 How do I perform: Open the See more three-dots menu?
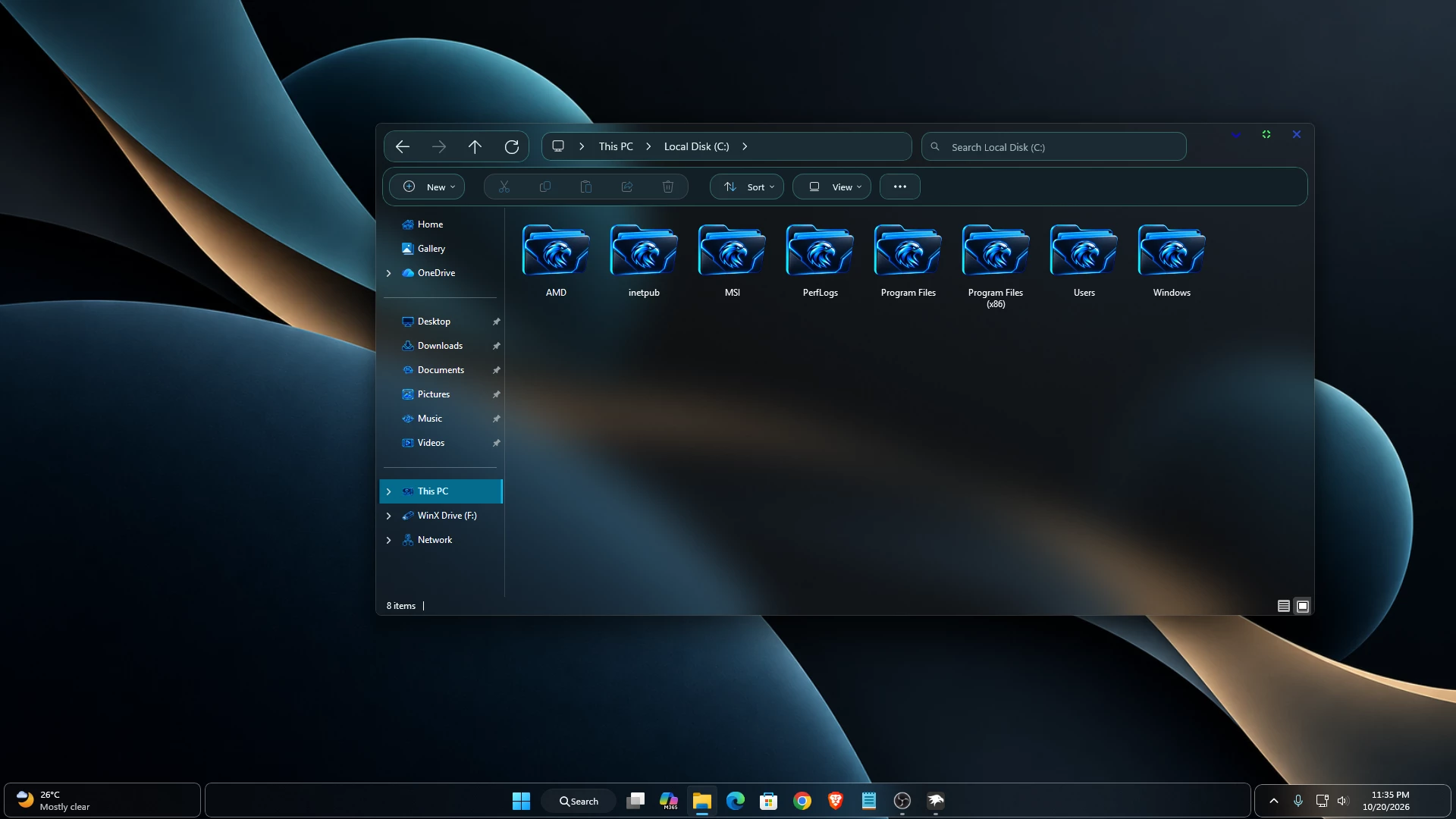click(x=900, y=187)
